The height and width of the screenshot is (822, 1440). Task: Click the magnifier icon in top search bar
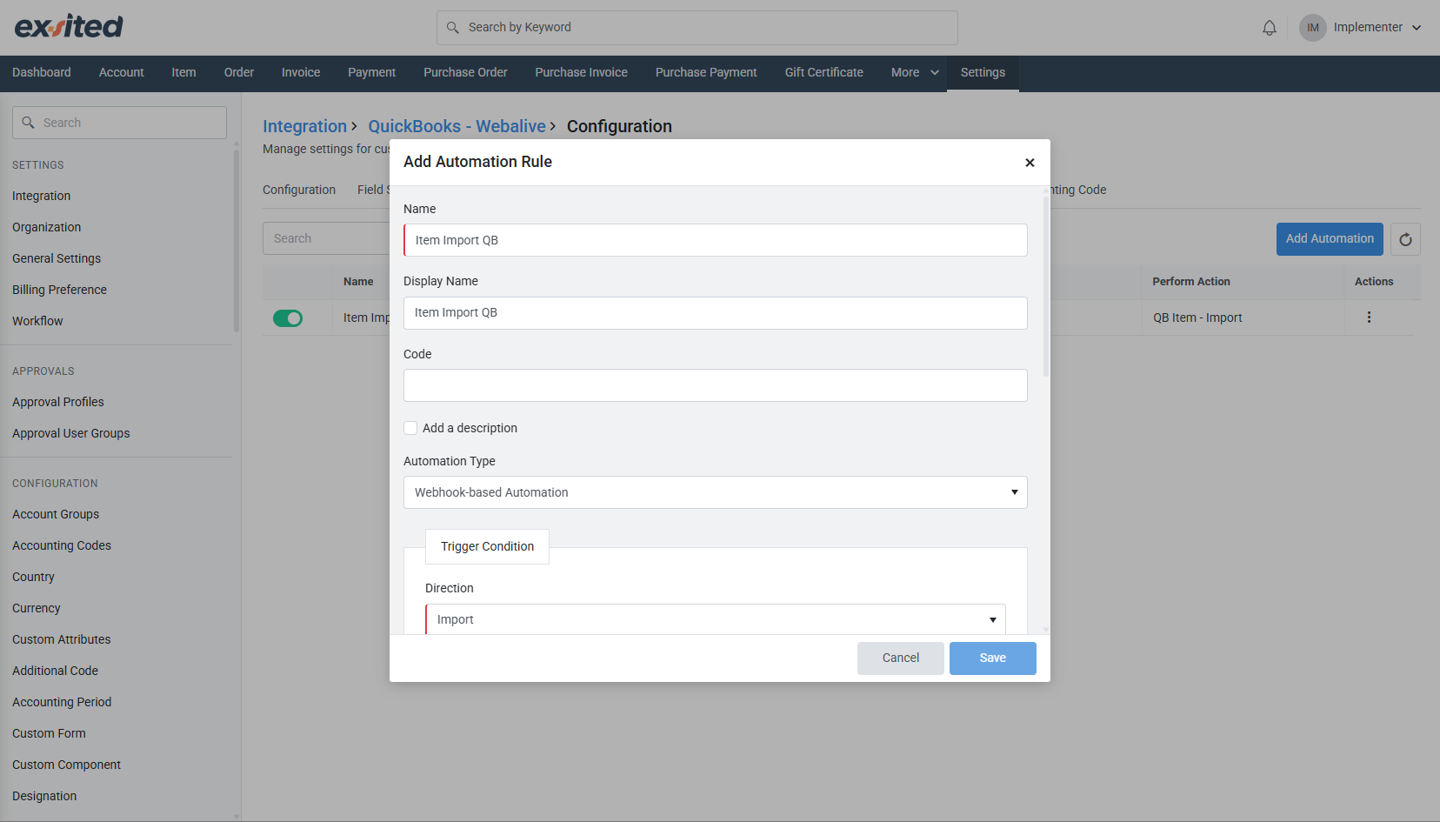[x=453, y=28]
